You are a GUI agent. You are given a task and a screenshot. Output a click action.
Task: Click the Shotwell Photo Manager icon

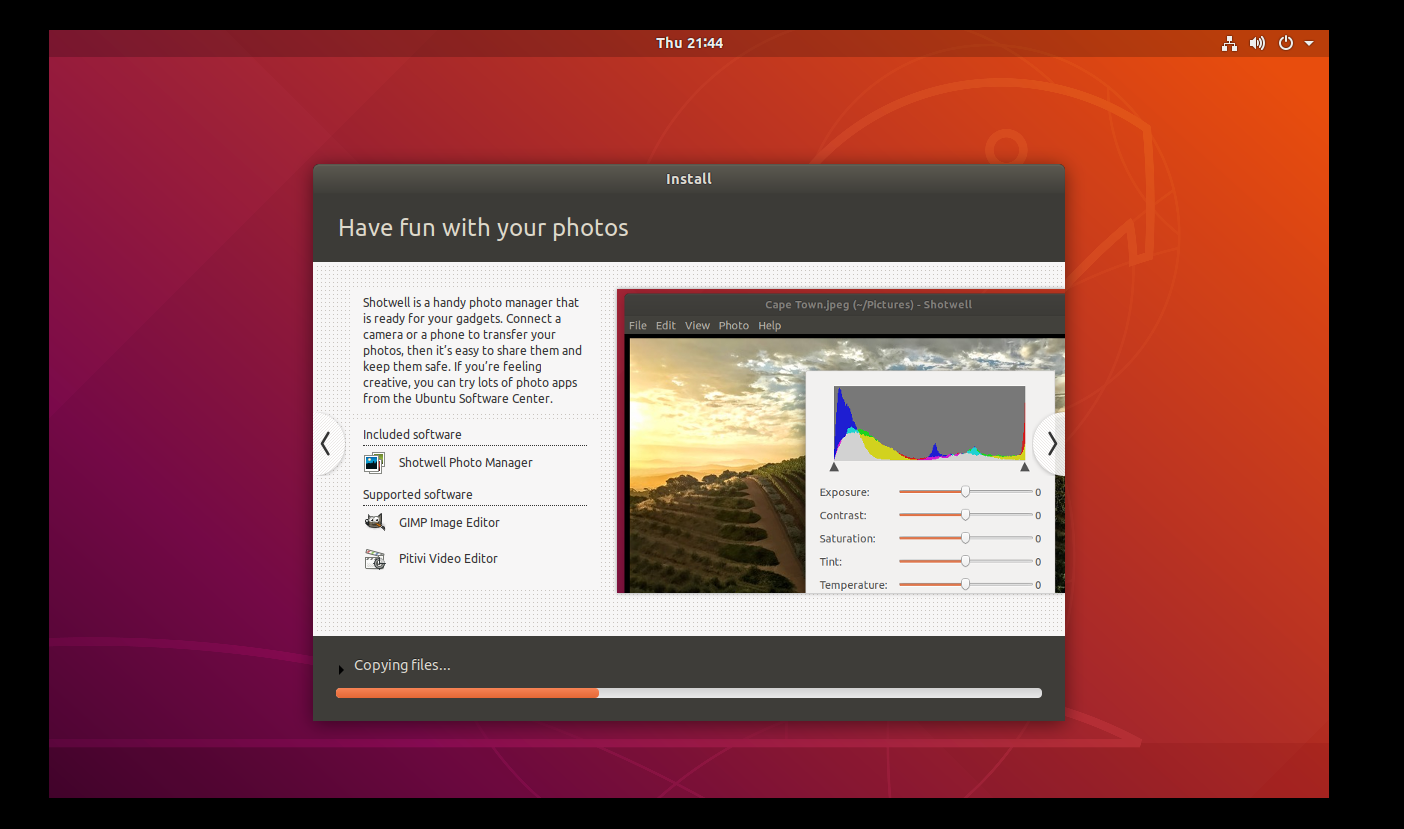(x=375, y=463)
